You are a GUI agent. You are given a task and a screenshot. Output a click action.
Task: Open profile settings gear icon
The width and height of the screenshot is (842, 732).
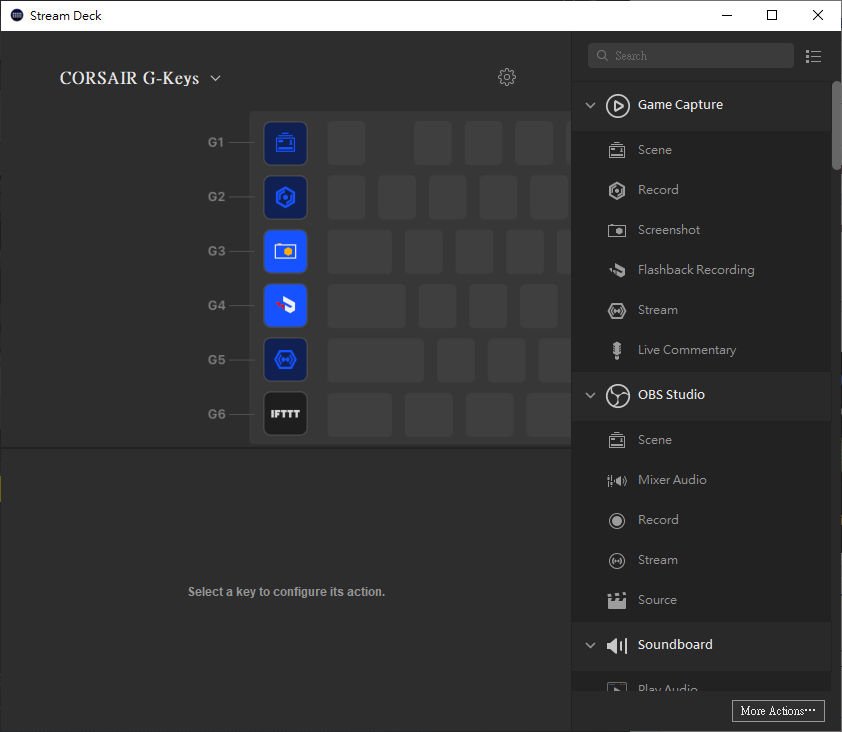click(506, 77)
